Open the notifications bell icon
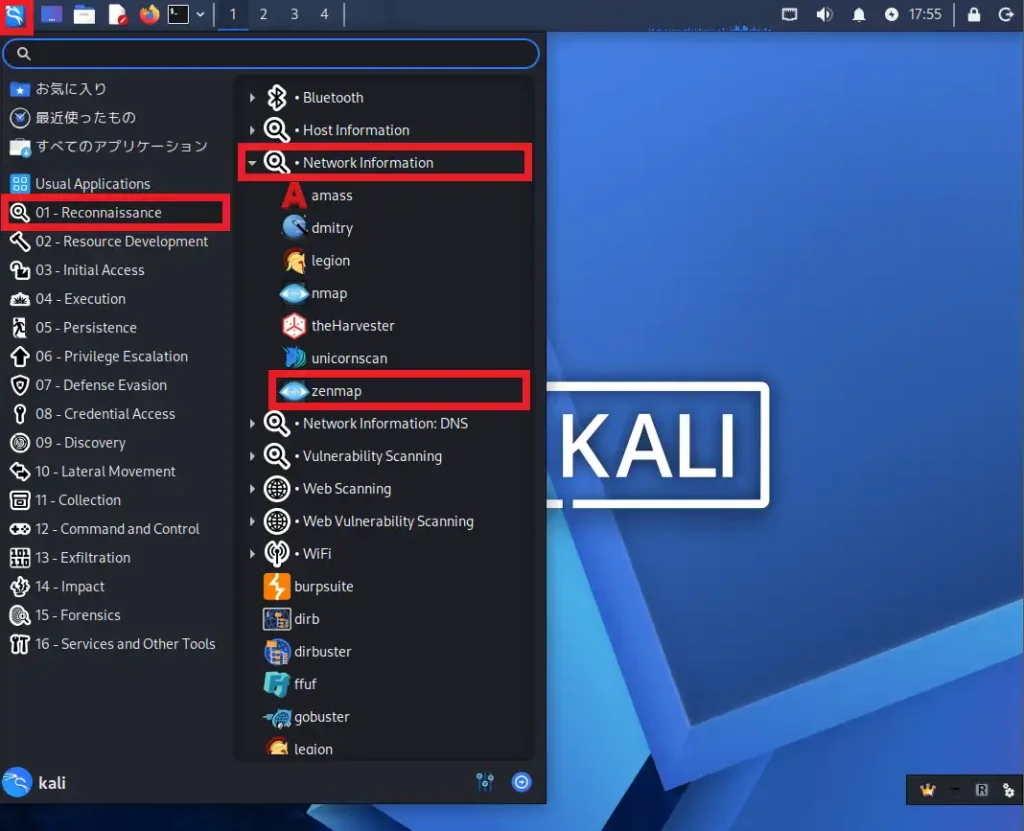 859,14
